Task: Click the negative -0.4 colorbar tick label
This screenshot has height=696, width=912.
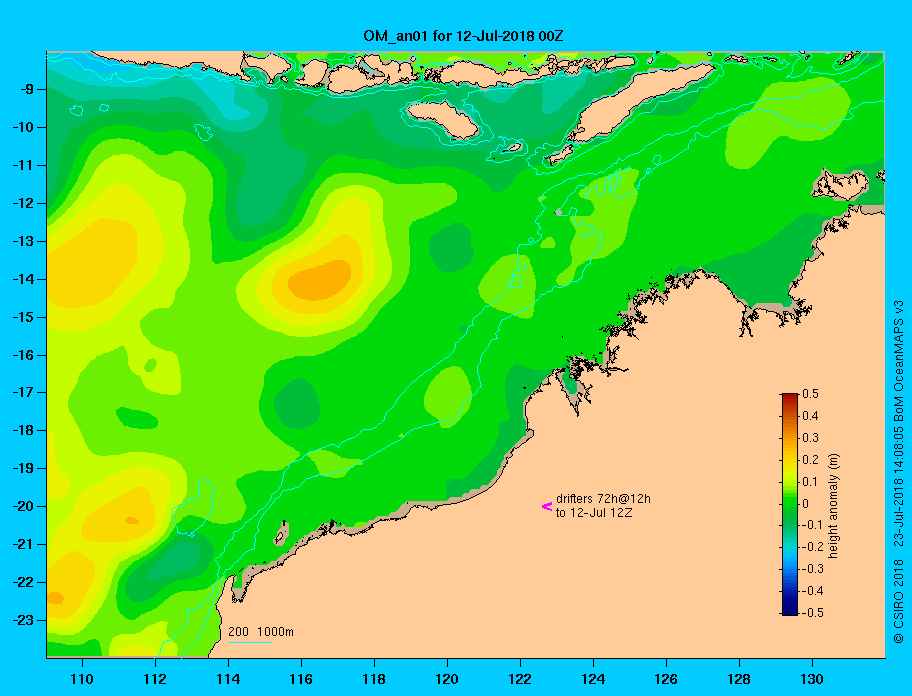Action: (x=813, y=591)
